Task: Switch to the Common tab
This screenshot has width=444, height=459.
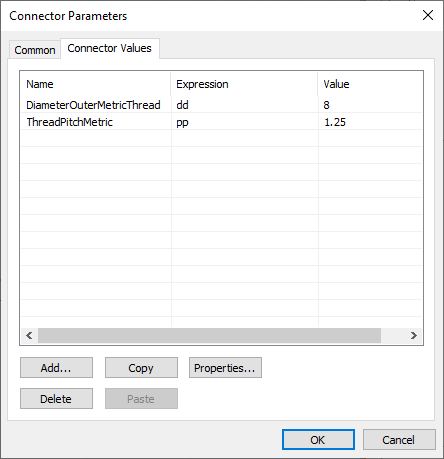Action: (35, 50)
